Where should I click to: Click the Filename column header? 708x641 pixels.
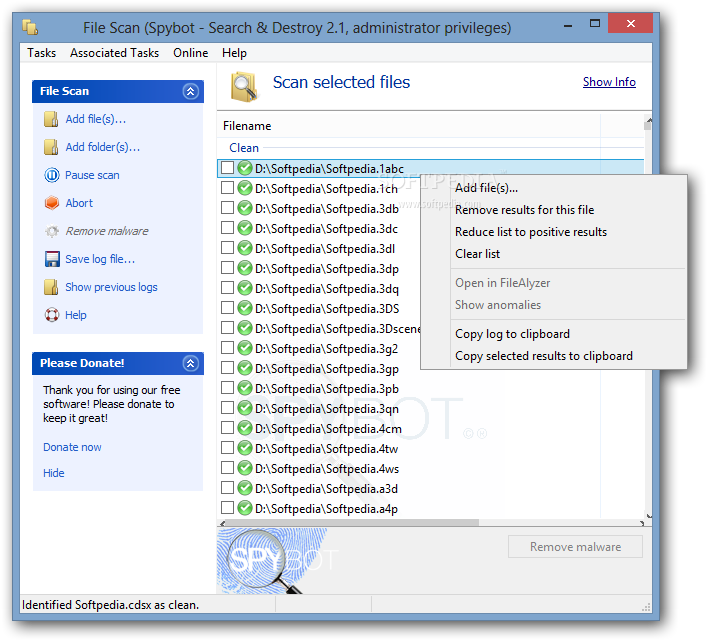point(411,126)
